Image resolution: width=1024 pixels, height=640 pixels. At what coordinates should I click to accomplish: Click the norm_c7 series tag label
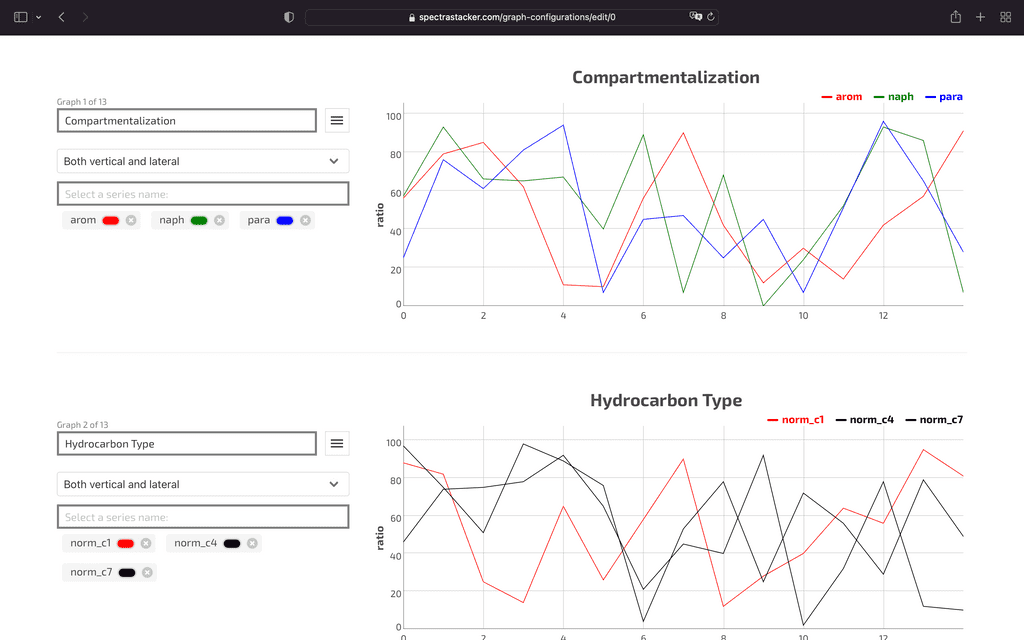(x=91, y=572)
